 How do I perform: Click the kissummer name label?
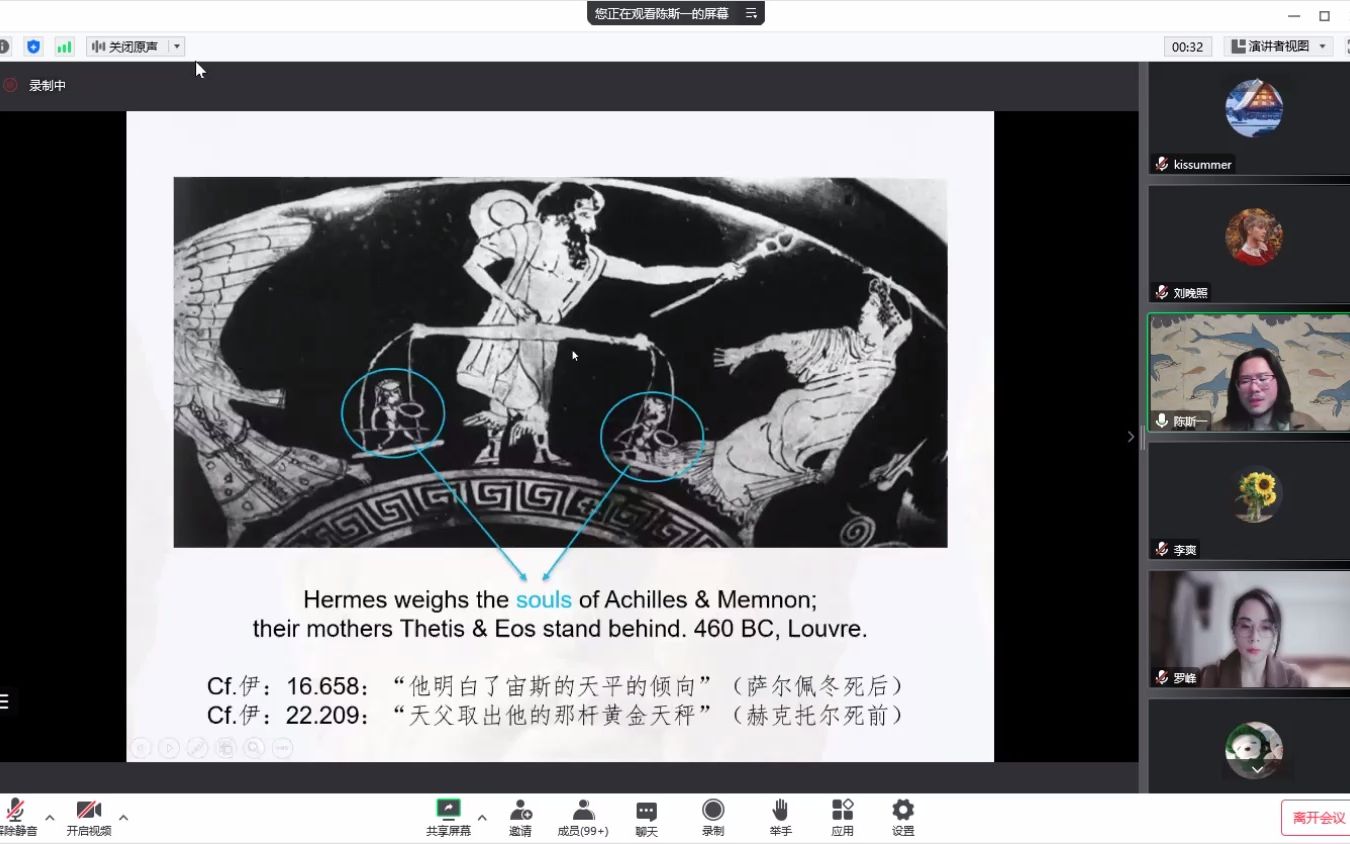tap(1202, 164)
